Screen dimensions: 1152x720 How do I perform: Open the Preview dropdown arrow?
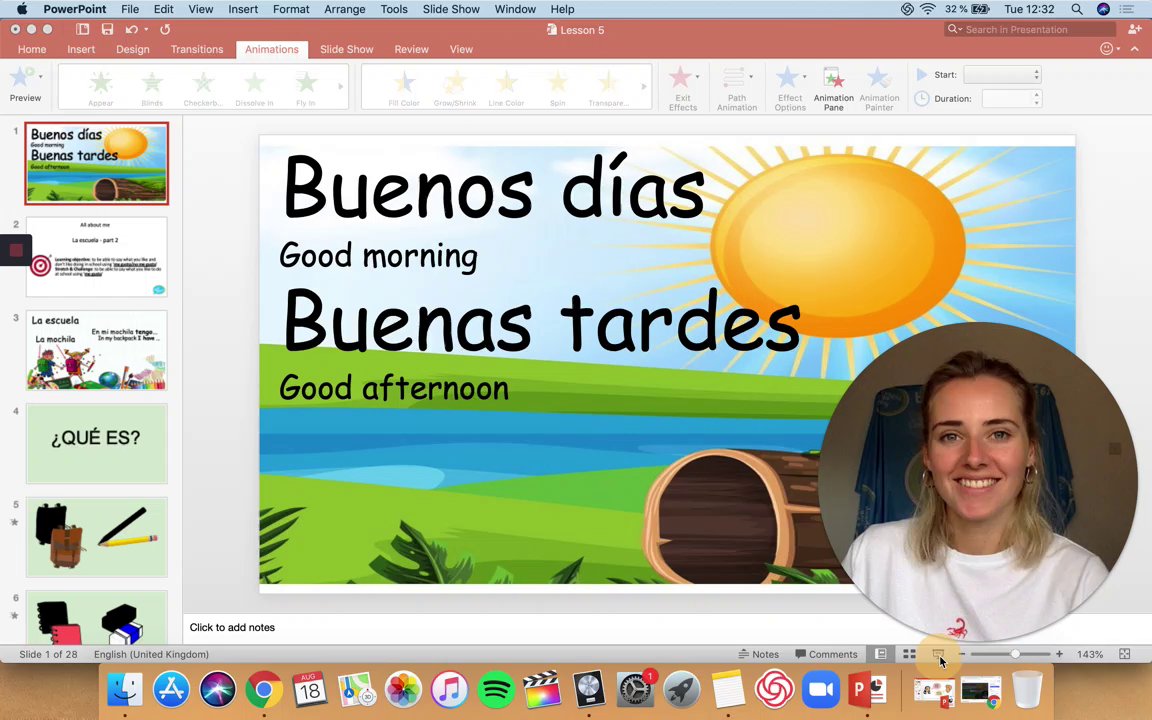click(40, 76)
